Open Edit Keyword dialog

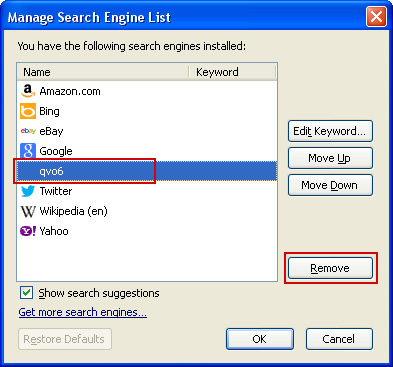coord(330,131)
